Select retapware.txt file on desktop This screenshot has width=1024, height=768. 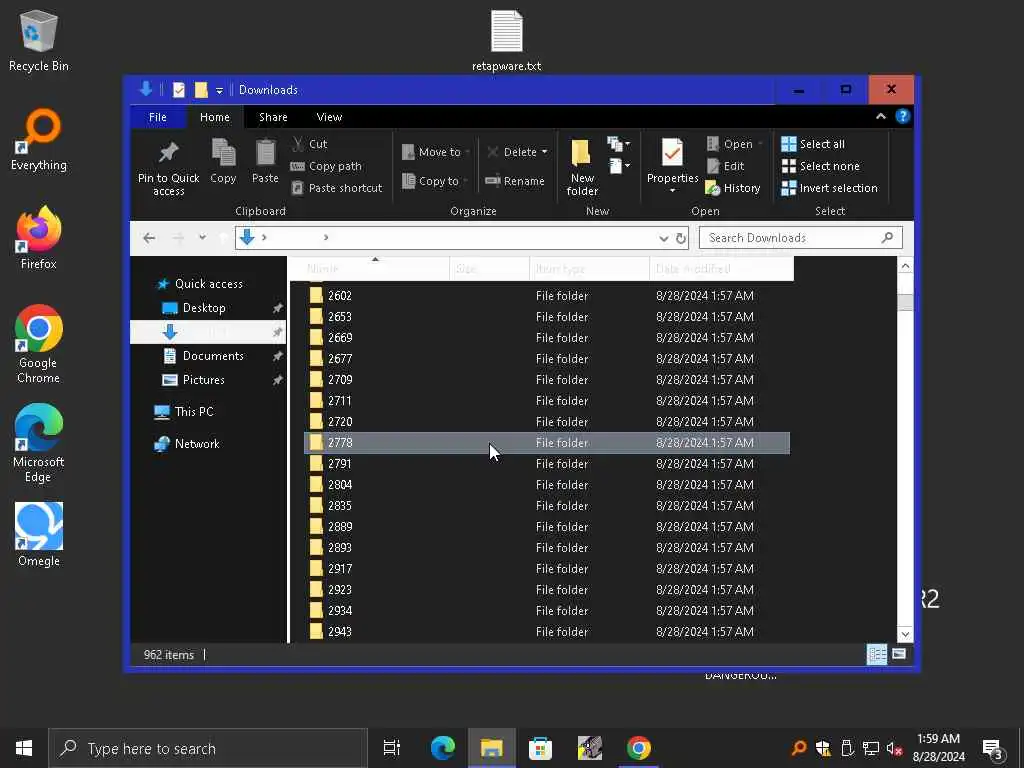(507, 40)
